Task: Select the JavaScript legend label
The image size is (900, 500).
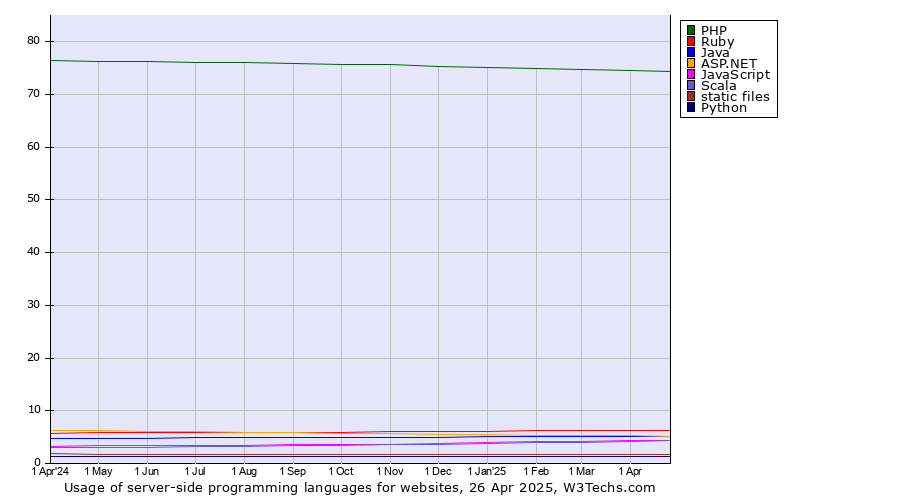Action: coord(735,75)
